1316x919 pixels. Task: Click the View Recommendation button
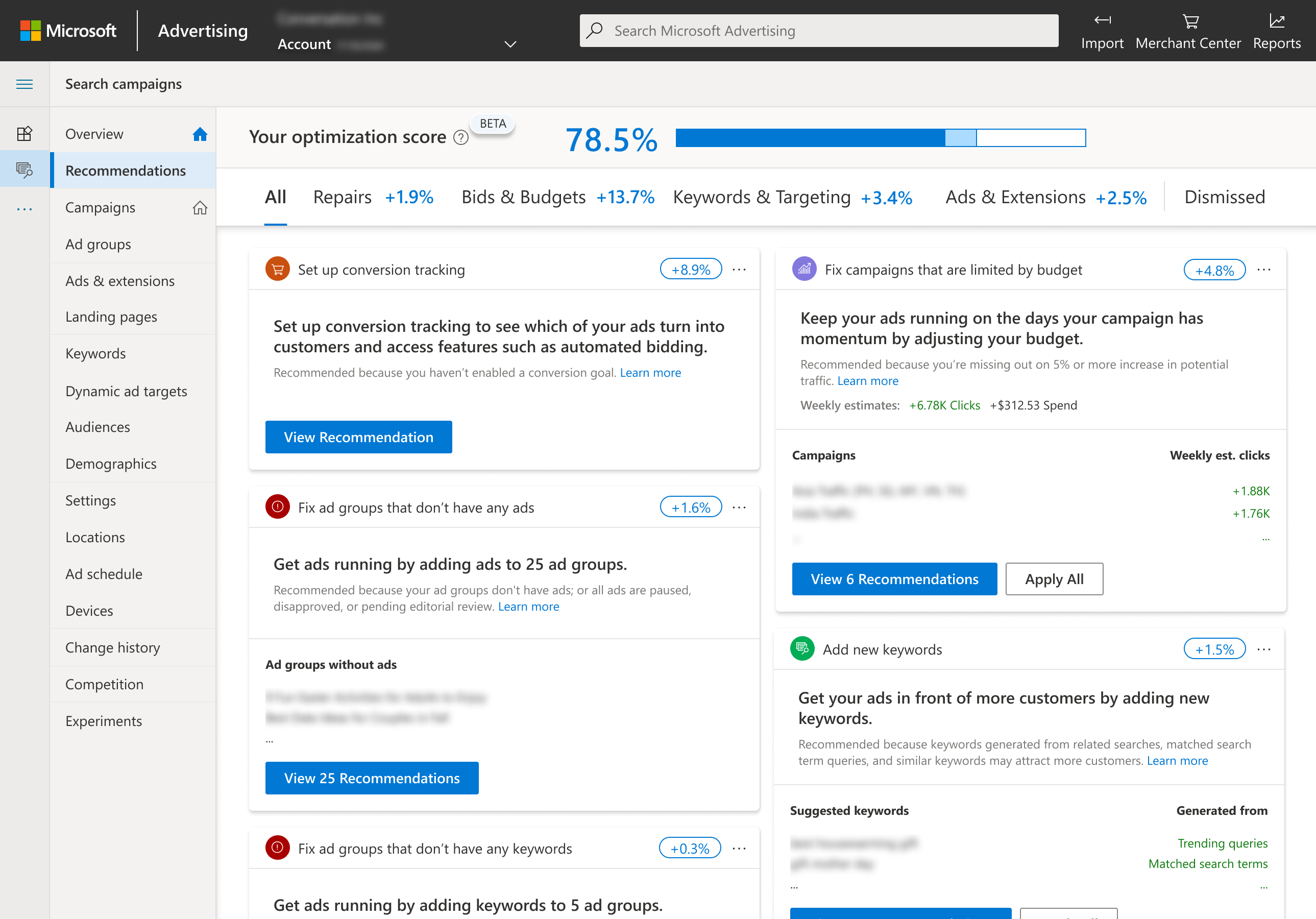click(x=358, y=437)
